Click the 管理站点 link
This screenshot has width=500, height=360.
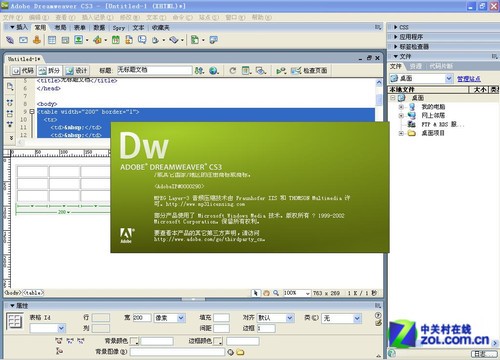tap(468, 79)
